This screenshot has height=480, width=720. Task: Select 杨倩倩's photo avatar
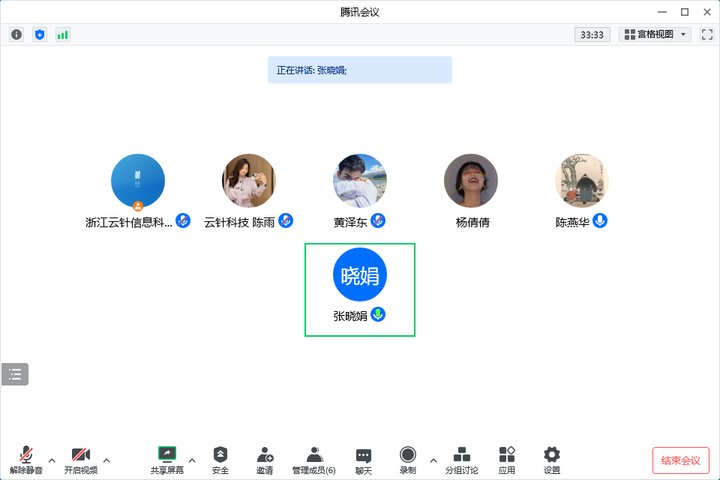coord(471,181)
